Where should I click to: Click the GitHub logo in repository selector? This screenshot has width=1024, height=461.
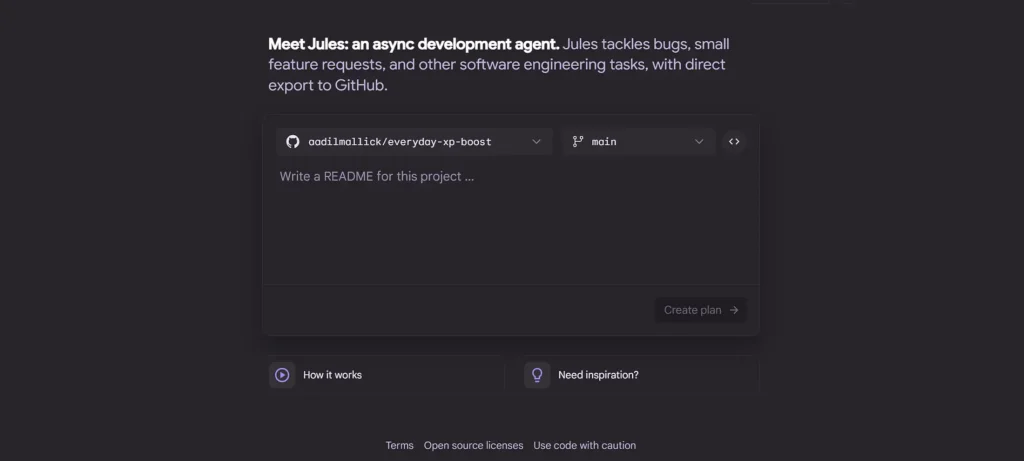[x=293, y=142]
